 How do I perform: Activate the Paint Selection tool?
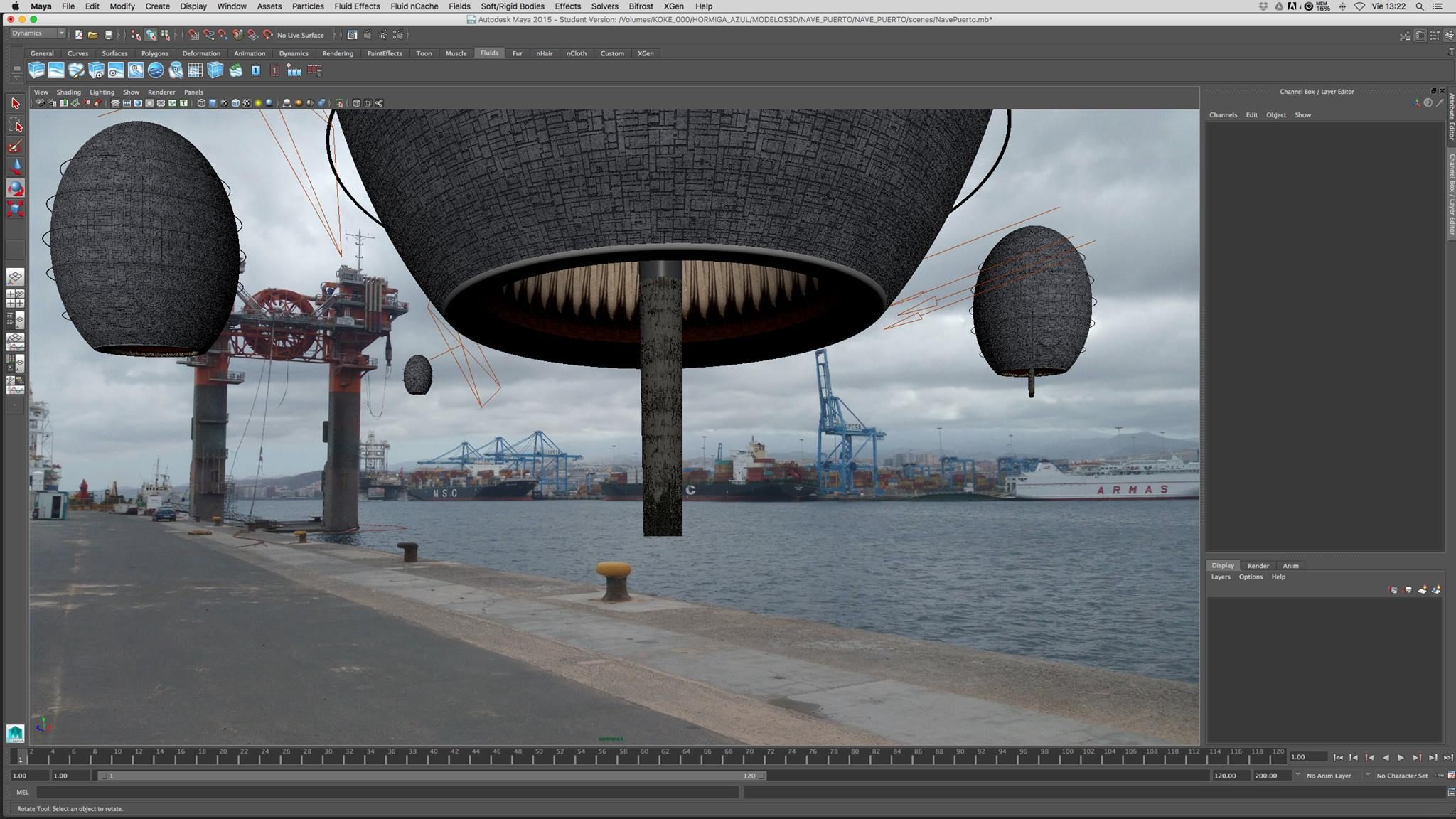pos(16,146)
